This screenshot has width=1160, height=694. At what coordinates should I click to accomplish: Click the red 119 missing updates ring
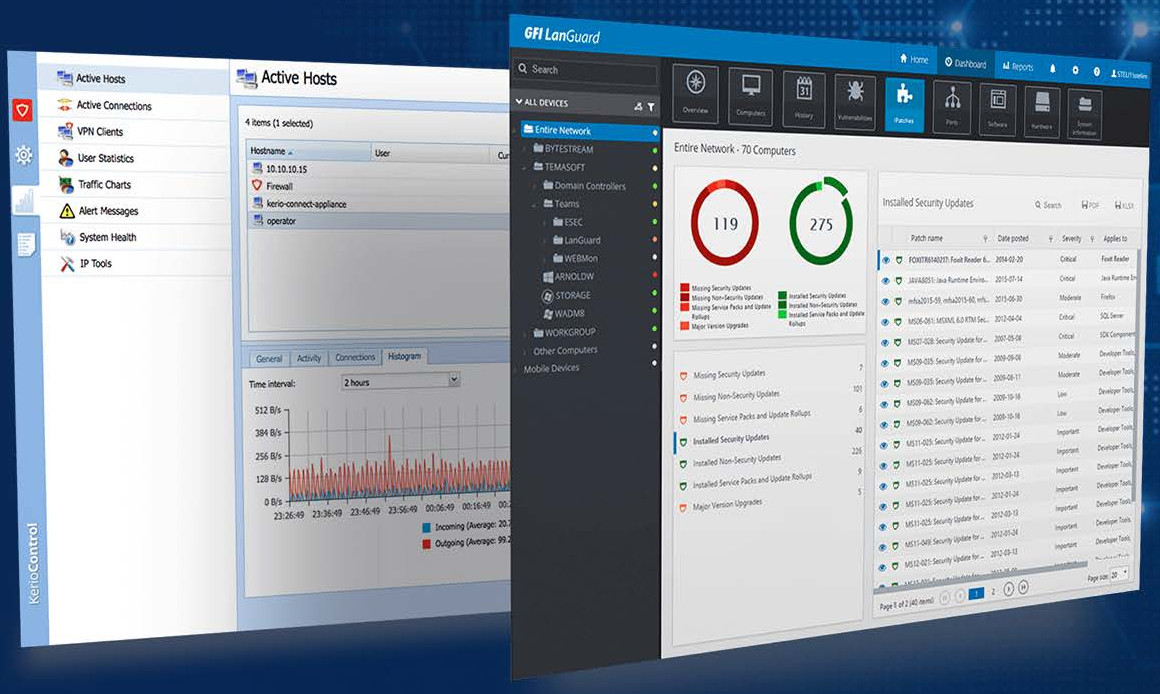(725, 223)
